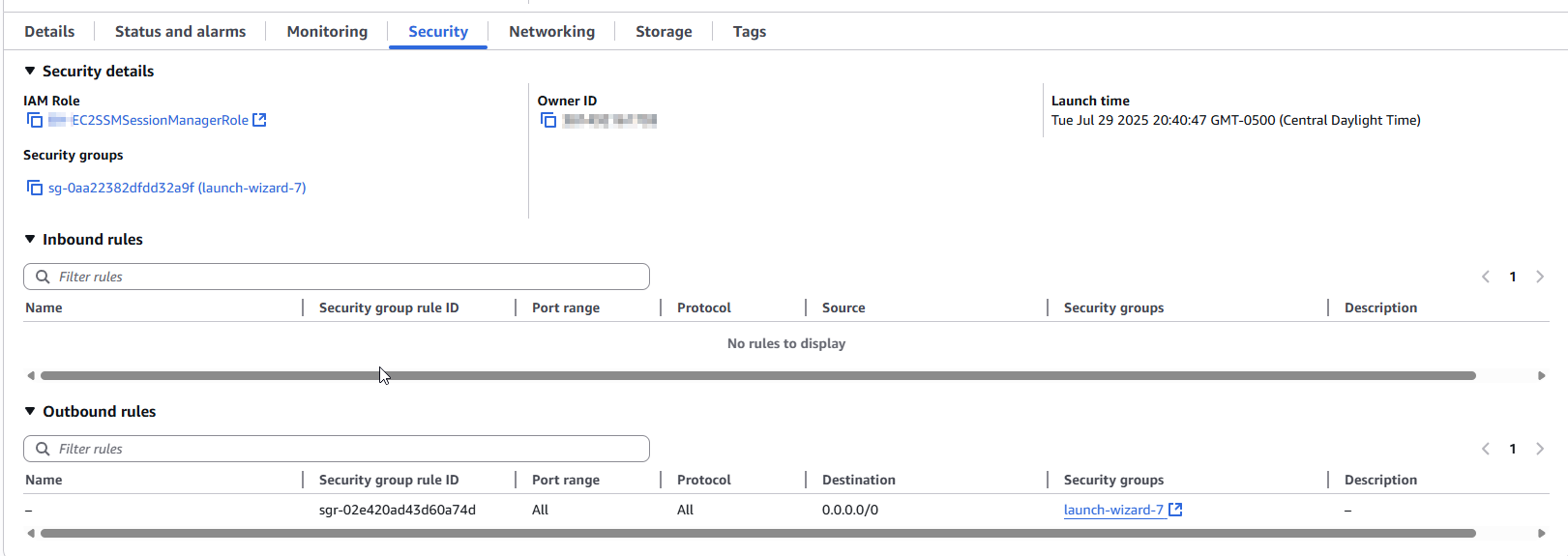Go to previous page of outbound rules

pos(1486,449)
